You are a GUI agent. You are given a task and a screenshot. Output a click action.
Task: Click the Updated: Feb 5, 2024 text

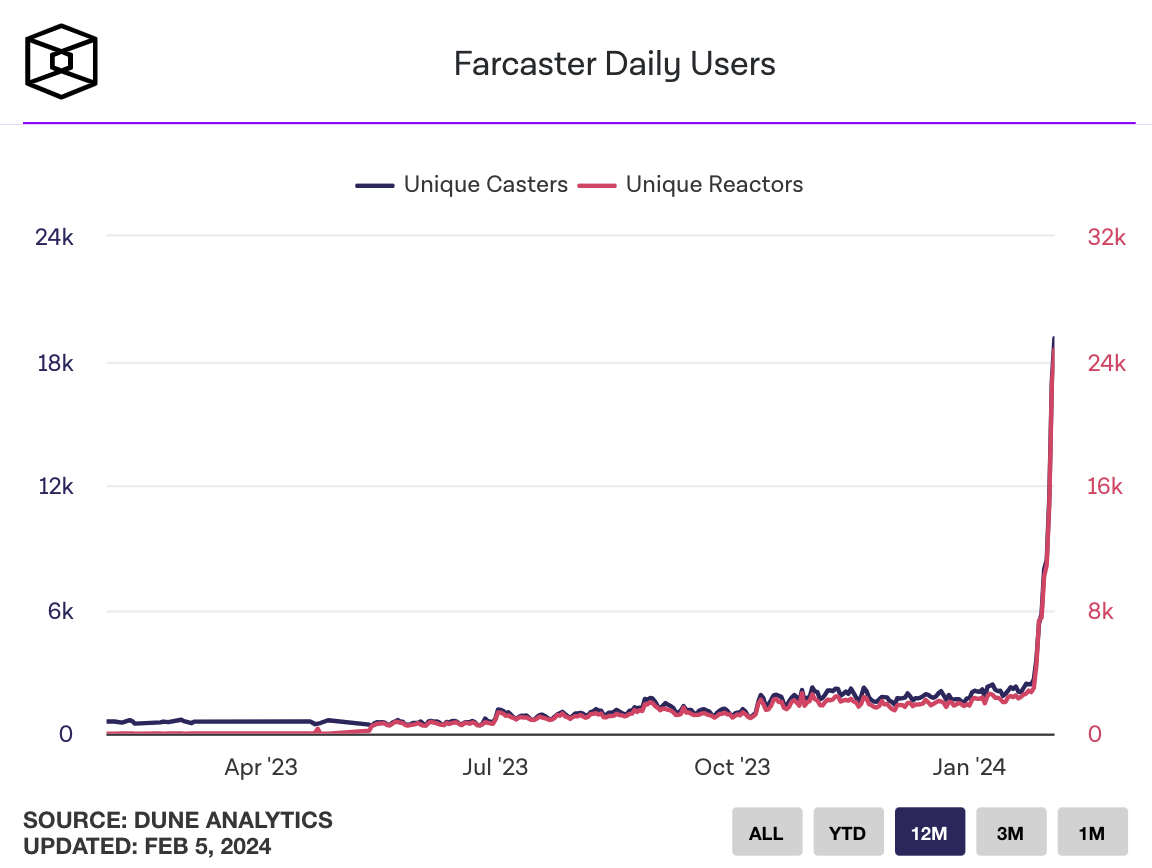point(147,846)
